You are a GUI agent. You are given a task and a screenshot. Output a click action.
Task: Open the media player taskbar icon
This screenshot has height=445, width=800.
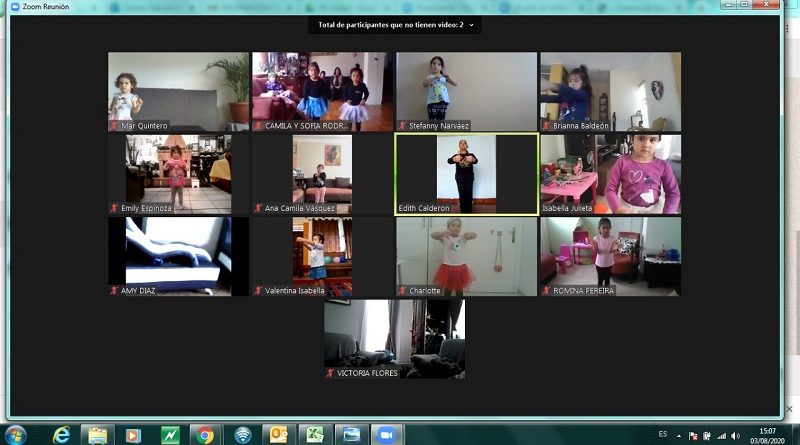(x=133, y=435)
